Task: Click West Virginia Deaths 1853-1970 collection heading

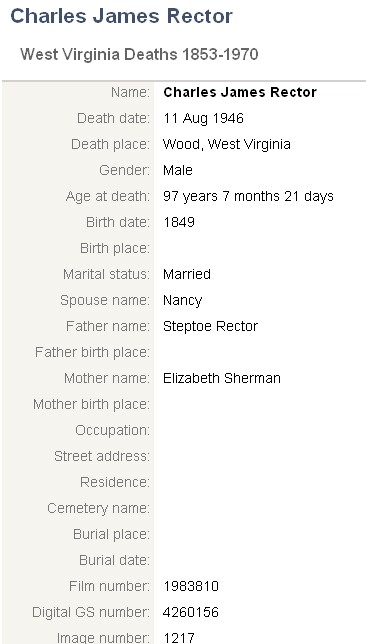Action: tap(139, 54)
